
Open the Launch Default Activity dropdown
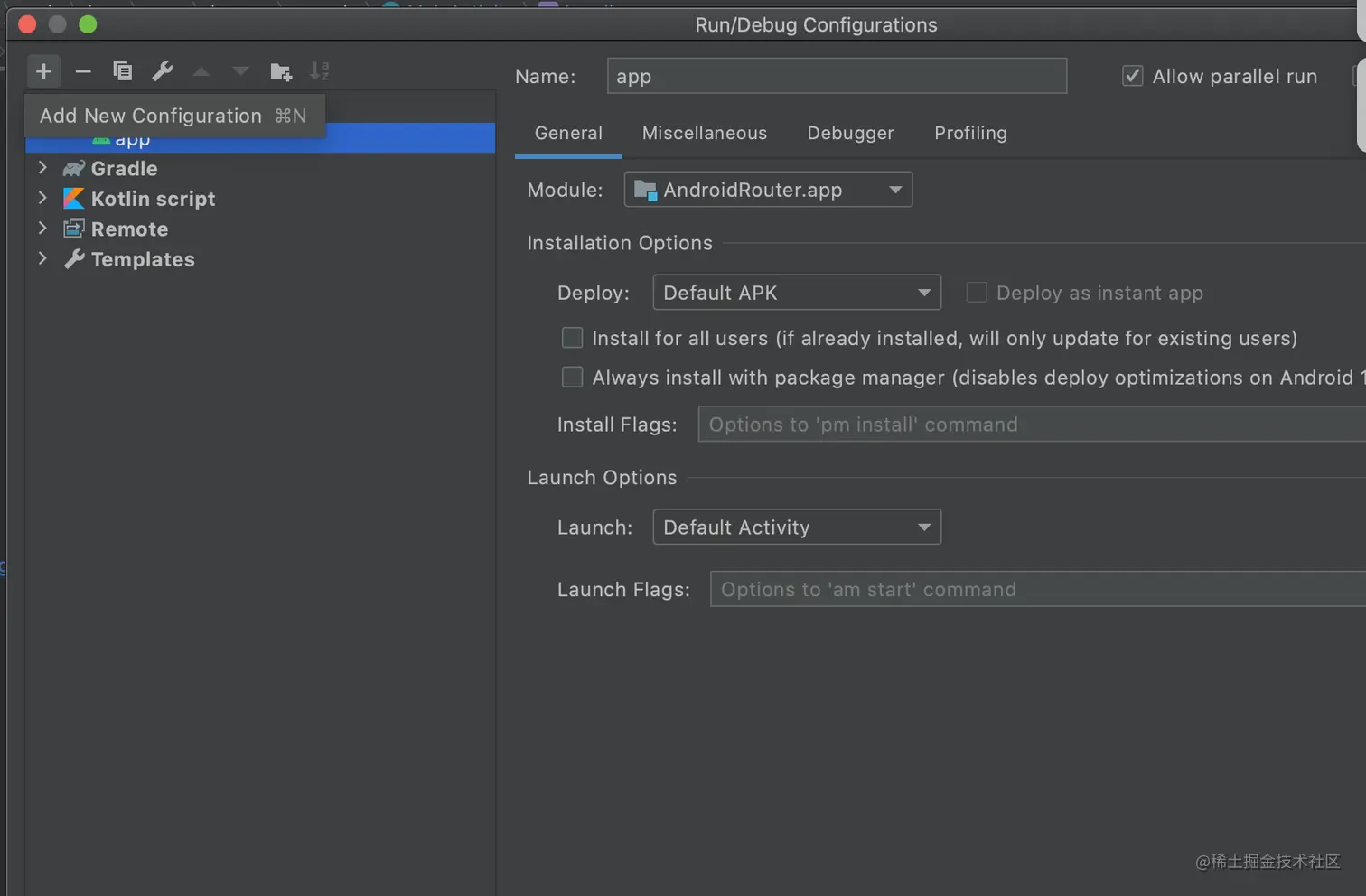797,527
